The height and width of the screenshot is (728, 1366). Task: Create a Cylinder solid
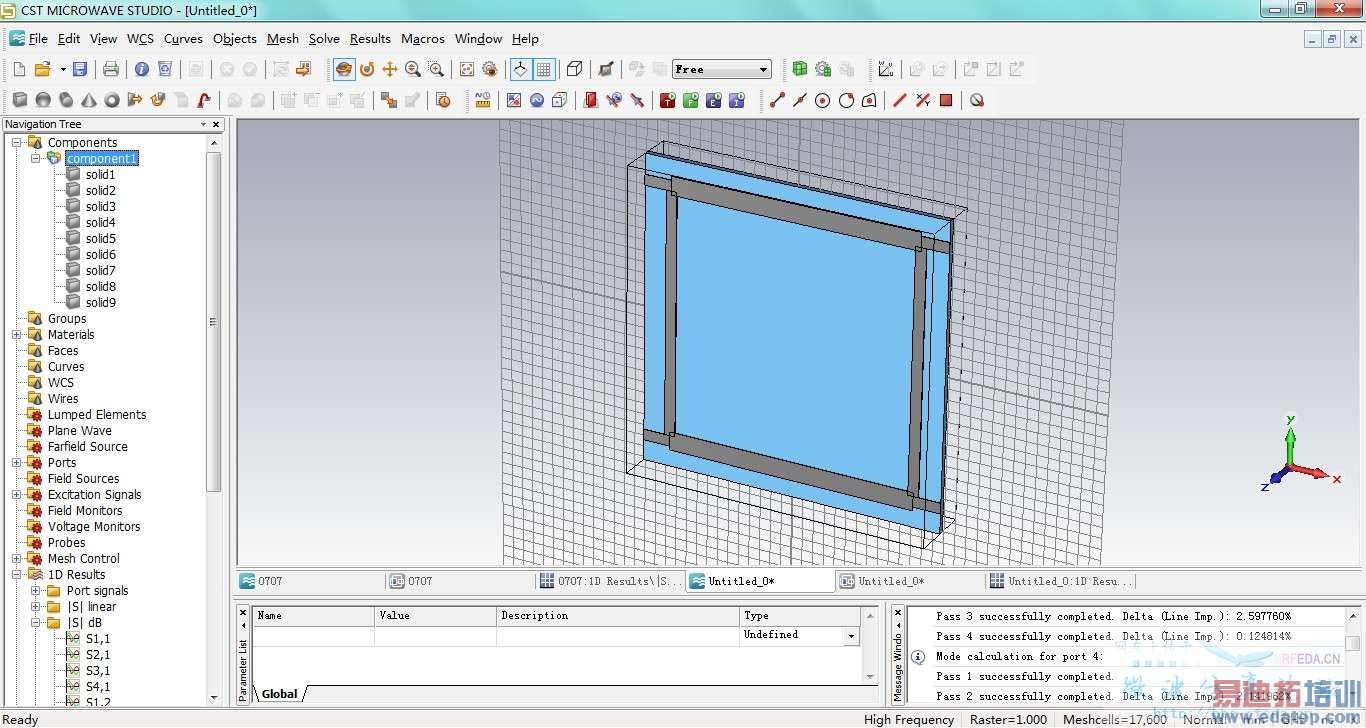click(66, 100)
